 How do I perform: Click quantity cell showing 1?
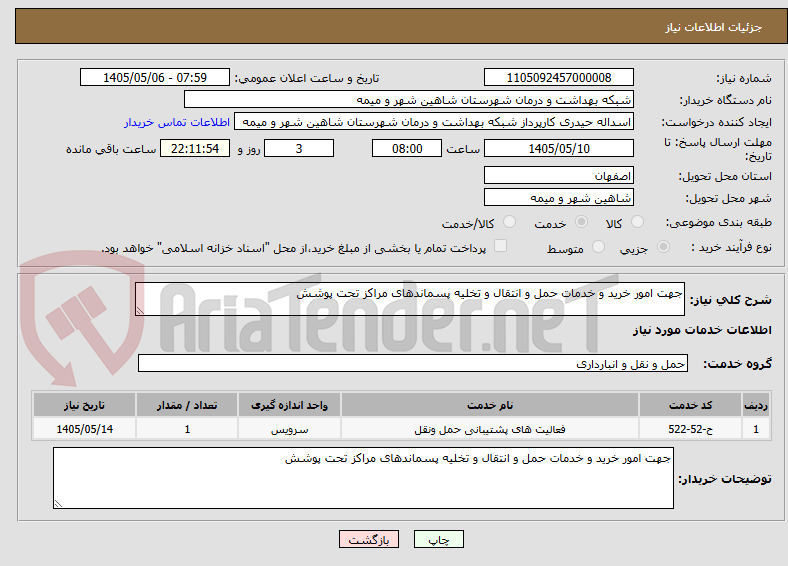pos(187,429)
